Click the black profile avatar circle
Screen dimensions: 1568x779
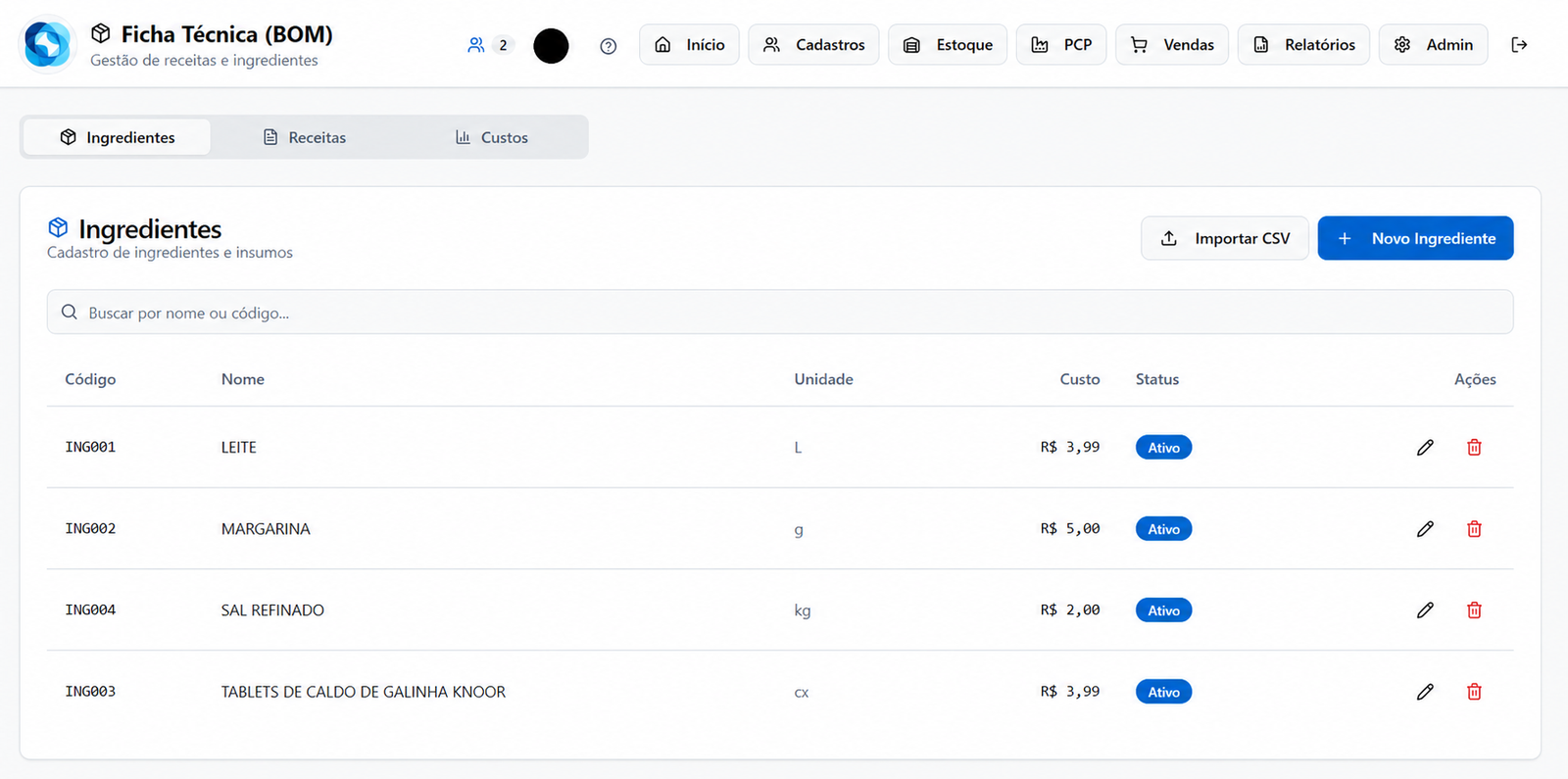point(551,46)
